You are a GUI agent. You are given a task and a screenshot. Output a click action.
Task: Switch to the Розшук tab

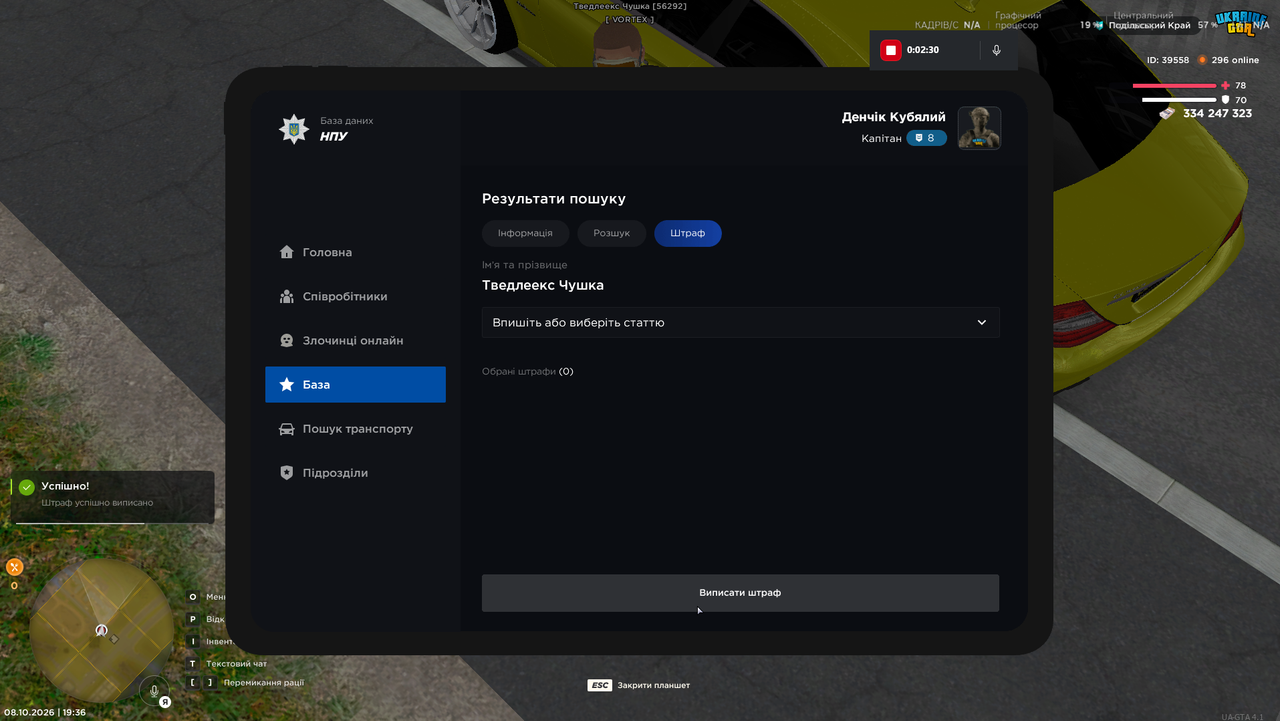(x=611, y=233)
